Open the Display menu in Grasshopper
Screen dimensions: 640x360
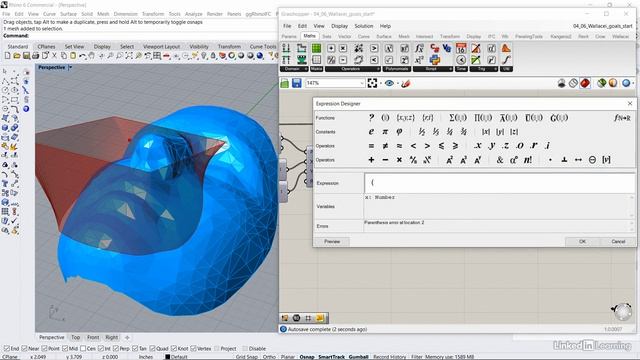[339, 26]
